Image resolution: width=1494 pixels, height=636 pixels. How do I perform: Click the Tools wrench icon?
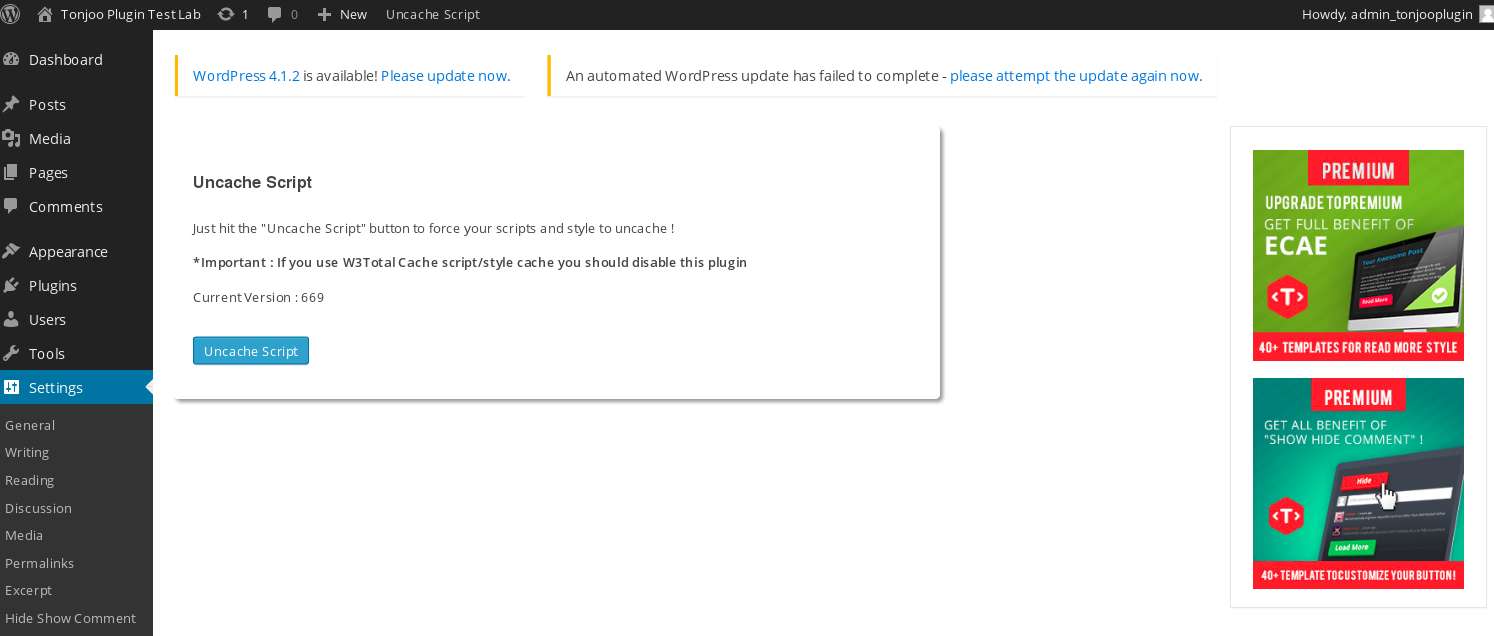pos(10,353)
